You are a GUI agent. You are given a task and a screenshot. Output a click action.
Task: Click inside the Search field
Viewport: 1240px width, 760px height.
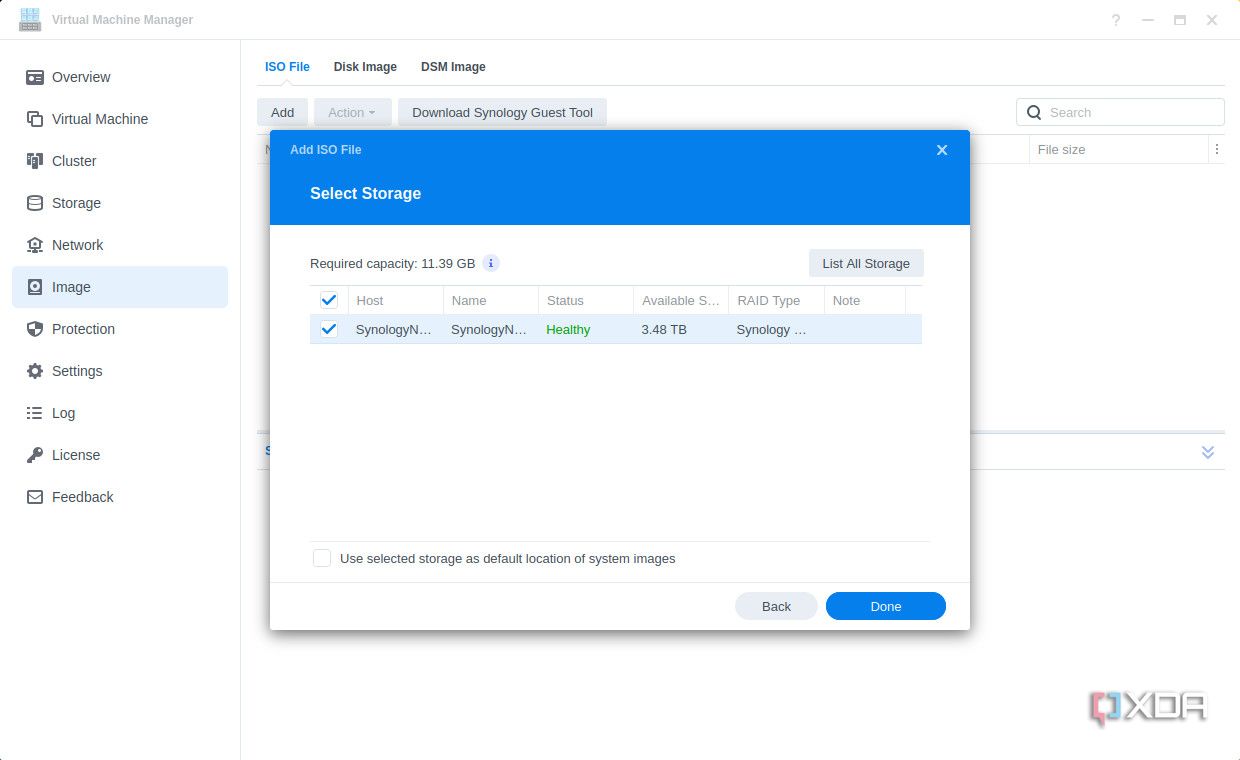(x=1120, y=112)
